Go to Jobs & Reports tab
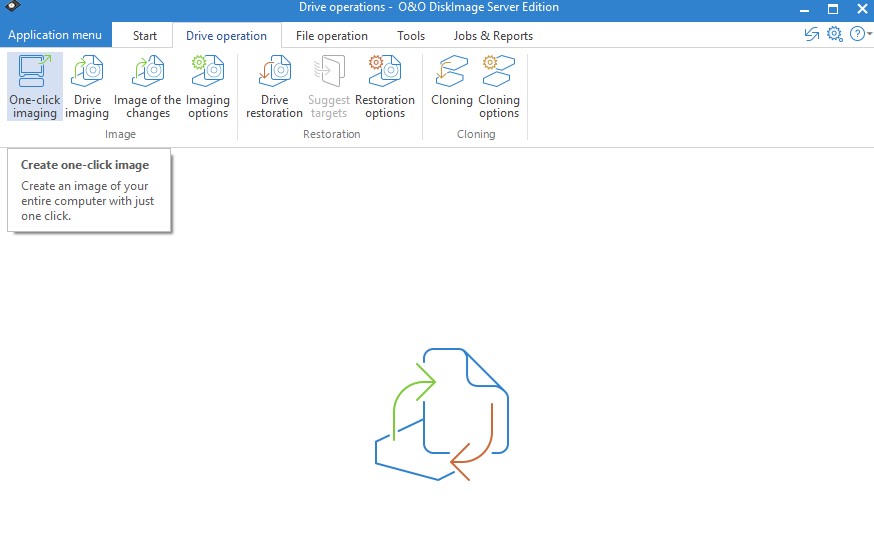Viewport: 874px width, 538px height. pos(493,36)
